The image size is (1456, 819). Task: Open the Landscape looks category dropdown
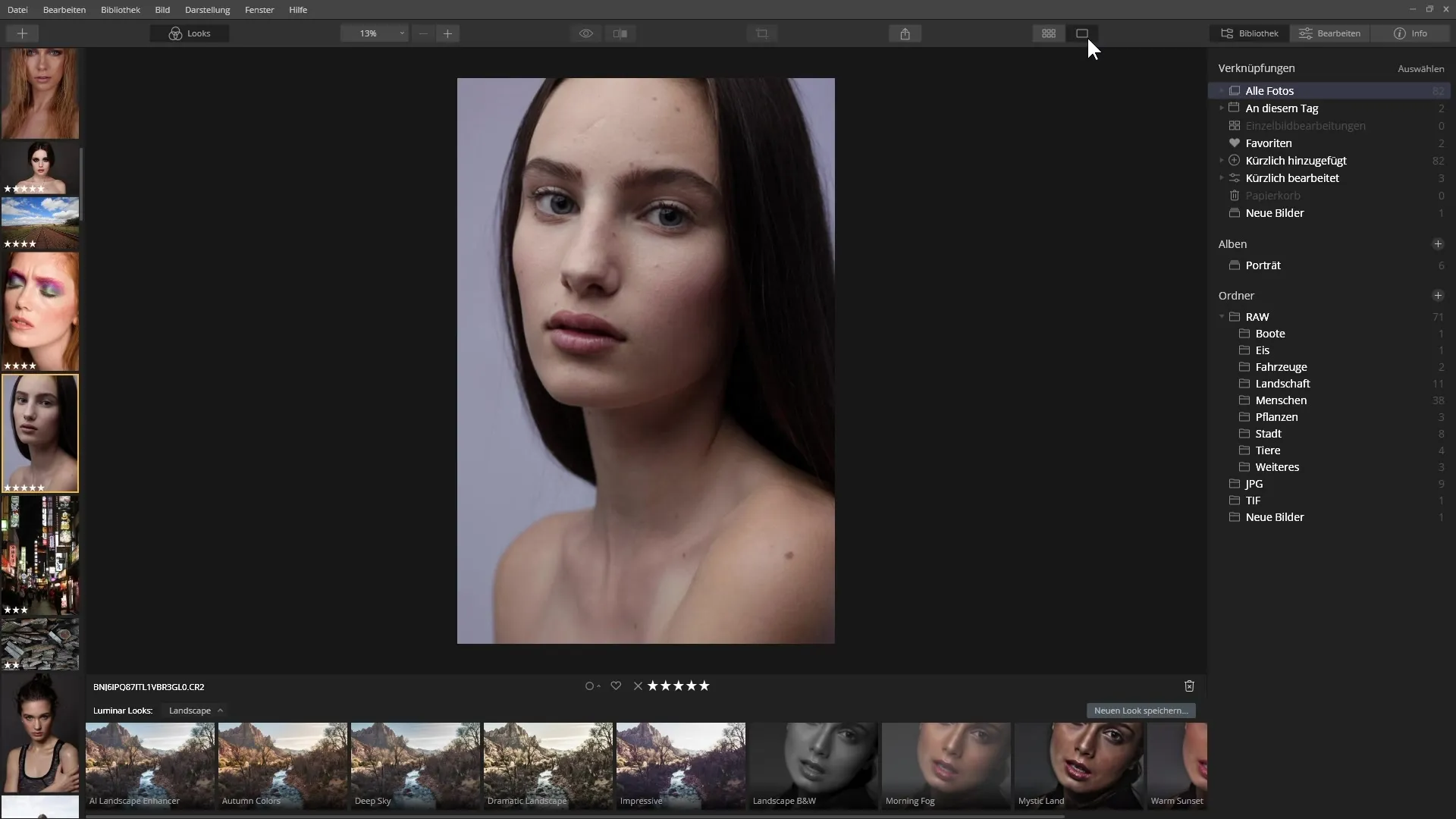coord(196,711)
